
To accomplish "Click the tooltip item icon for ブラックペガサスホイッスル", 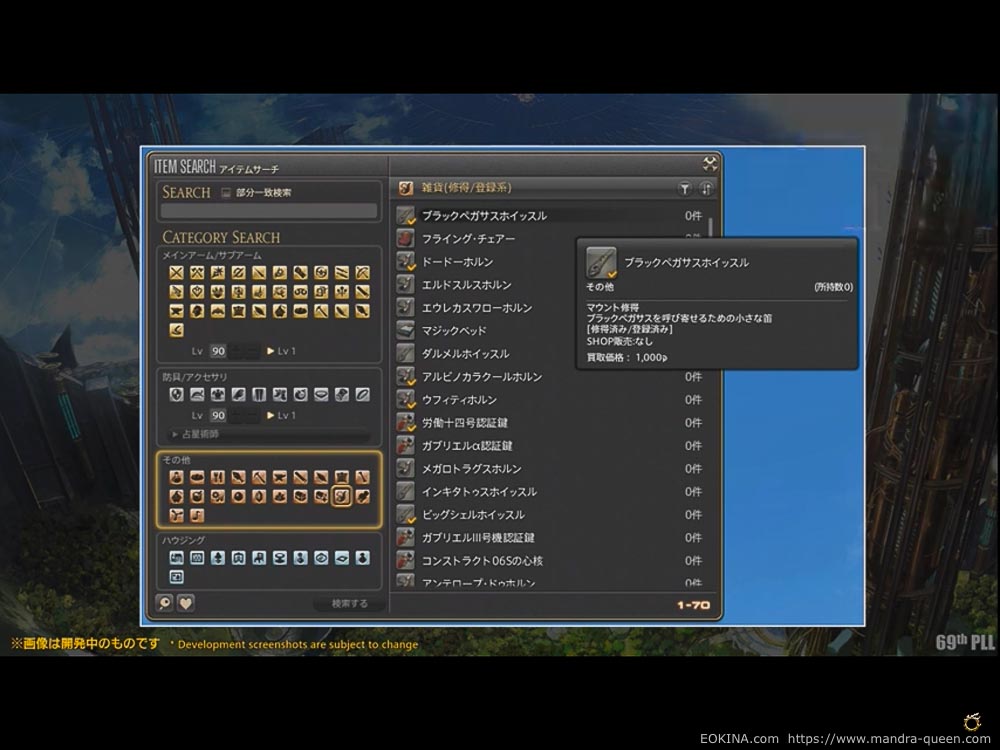I will tap(601, 263).
